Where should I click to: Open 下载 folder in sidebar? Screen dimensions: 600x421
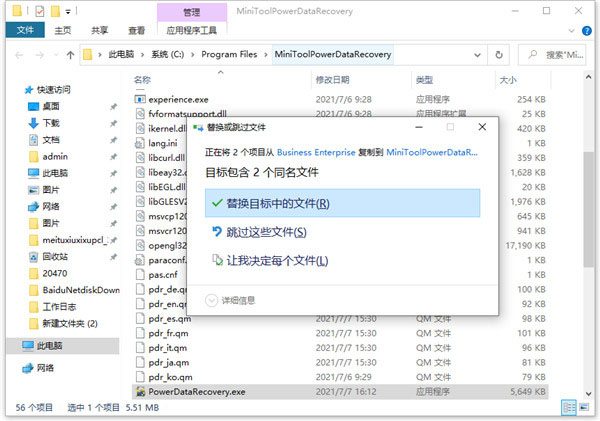tap(51, 123)
